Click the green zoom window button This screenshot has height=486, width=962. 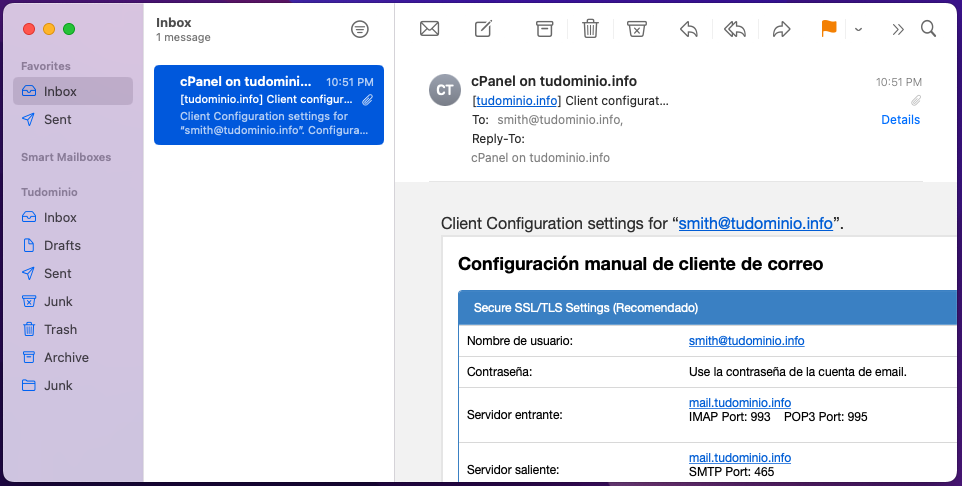(69, 29)
